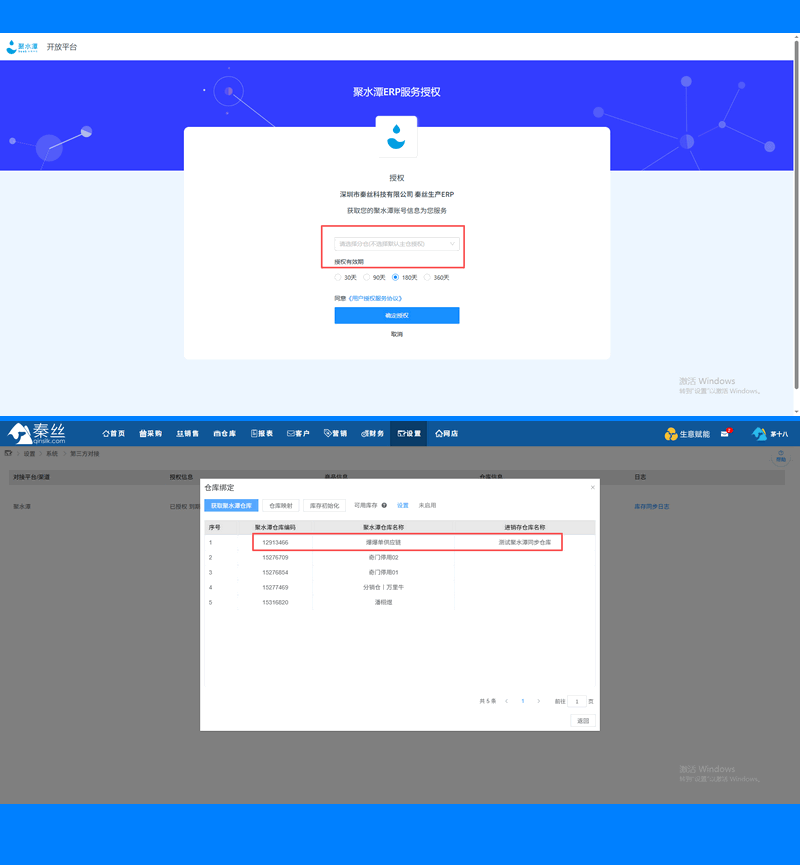Viewport: 800px width, 865px height.
Task: Click the 聚水潭 logo in the header
Action: [22, 47]
